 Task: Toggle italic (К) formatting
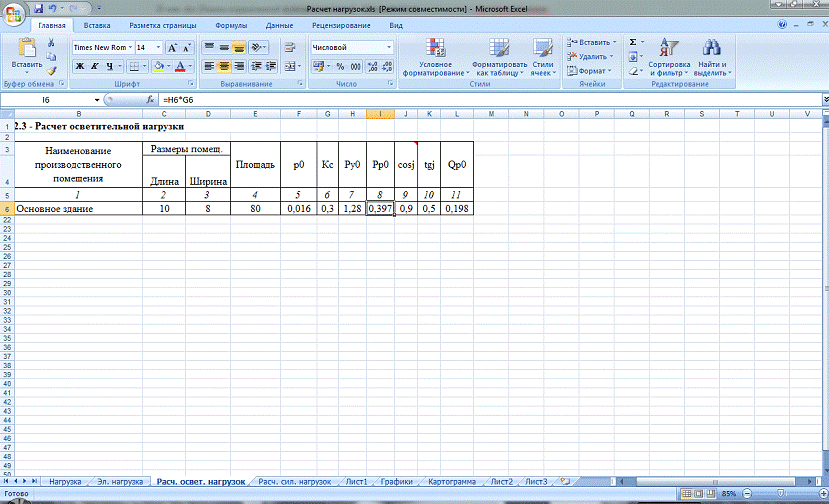(95, 66)
